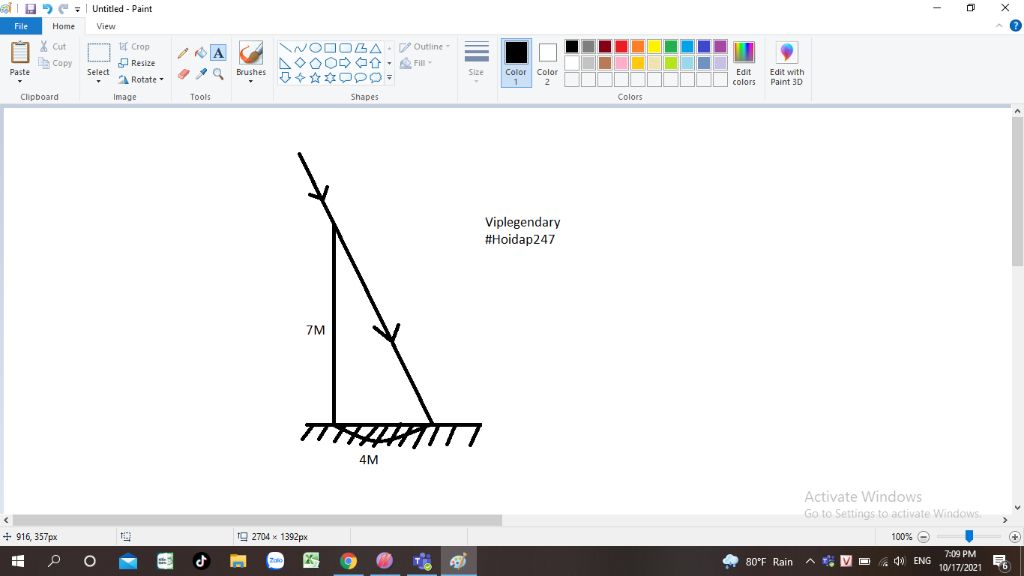Pick the Oval shape
The width and height of the screenshot is (1024, 576).
pos(315,48)
